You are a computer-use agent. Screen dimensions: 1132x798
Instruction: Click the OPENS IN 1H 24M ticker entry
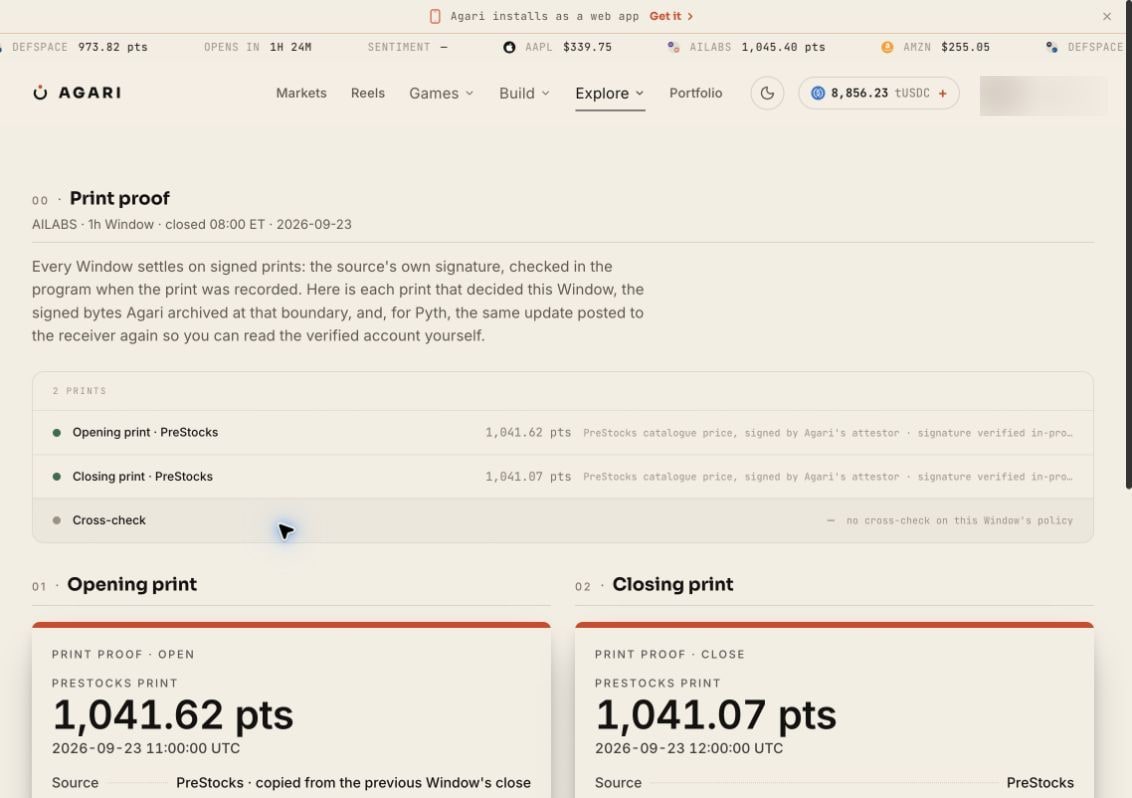click(x=258, y=47)
